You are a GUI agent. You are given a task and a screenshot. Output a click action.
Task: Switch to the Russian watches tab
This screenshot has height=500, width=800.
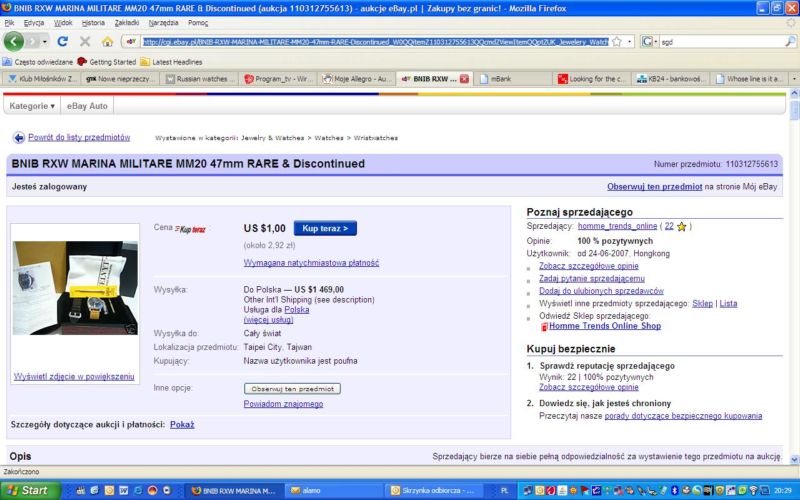coord(200,79)
